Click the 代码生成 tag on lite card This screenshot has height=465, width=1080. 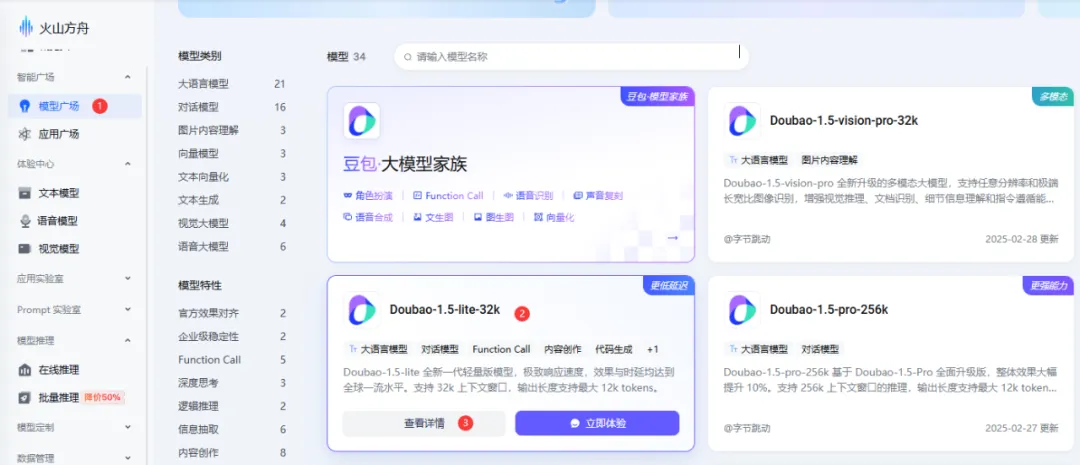point(614,349)
